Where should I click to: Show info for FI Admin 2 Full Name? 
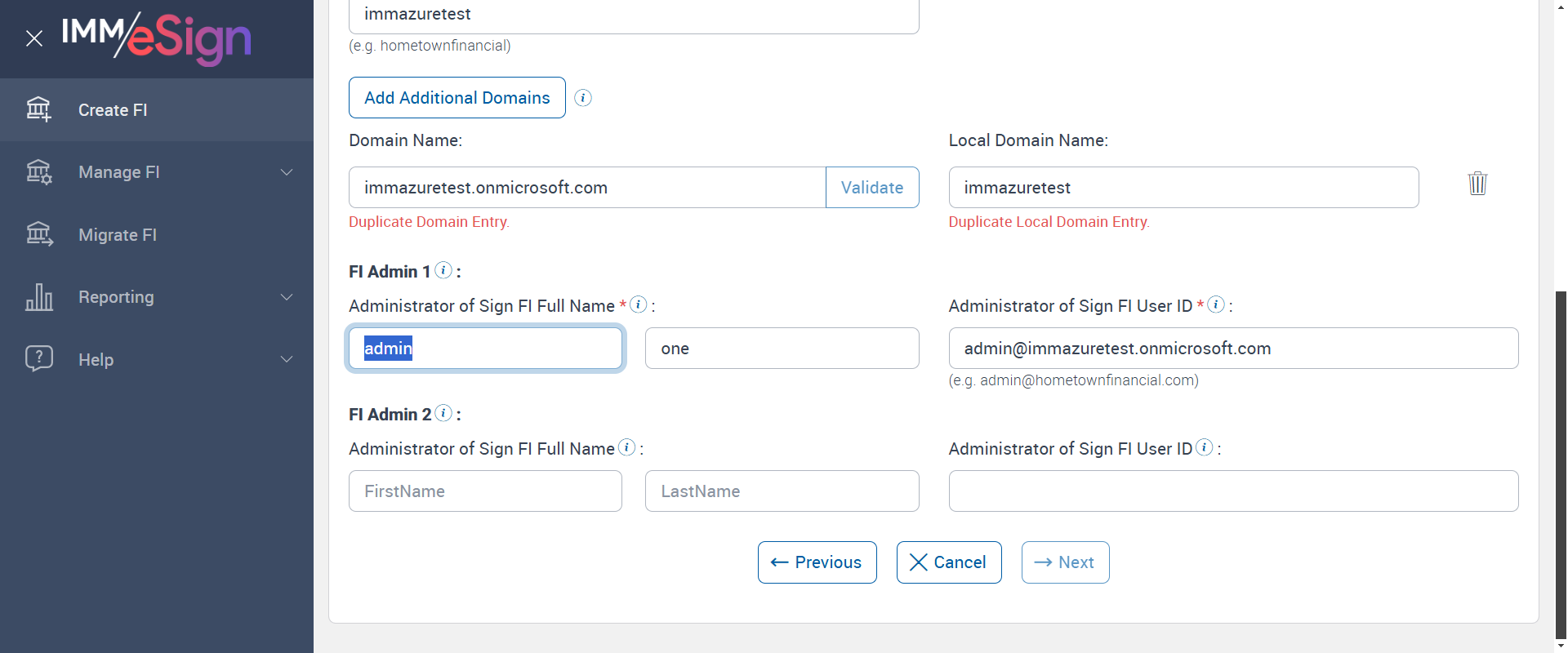(627, 447)
